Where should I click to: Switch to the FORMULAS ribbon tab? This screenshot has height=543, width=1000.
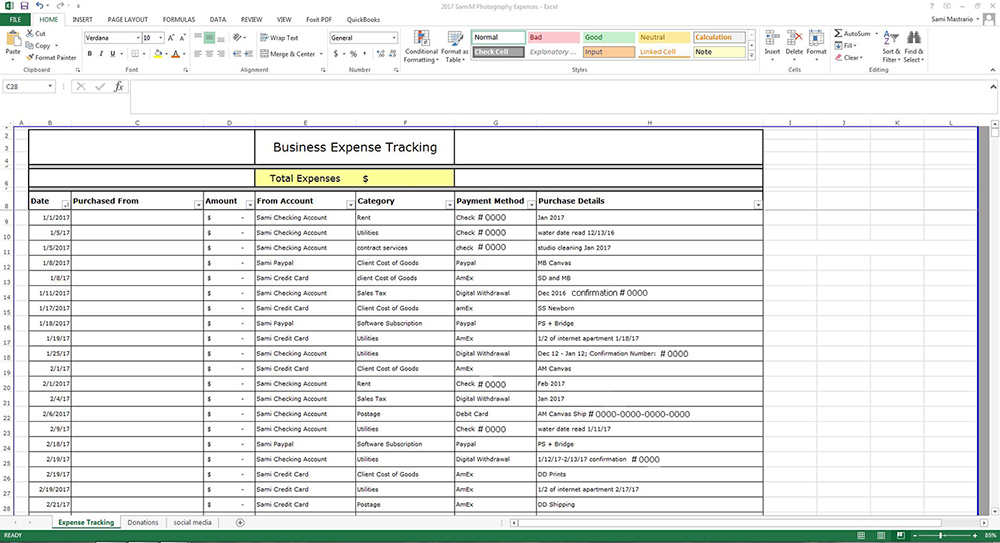179,20
